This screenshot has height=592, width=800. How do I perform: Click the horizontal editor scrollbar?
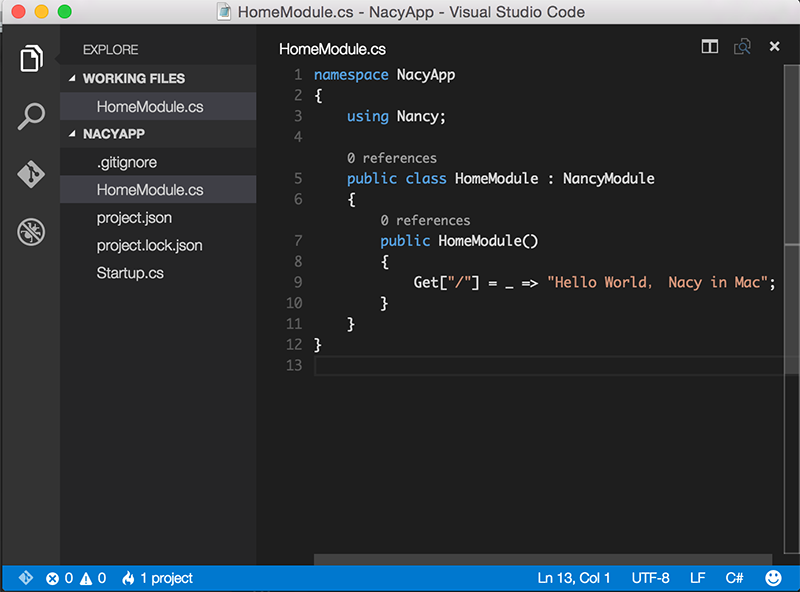(543, 559)
